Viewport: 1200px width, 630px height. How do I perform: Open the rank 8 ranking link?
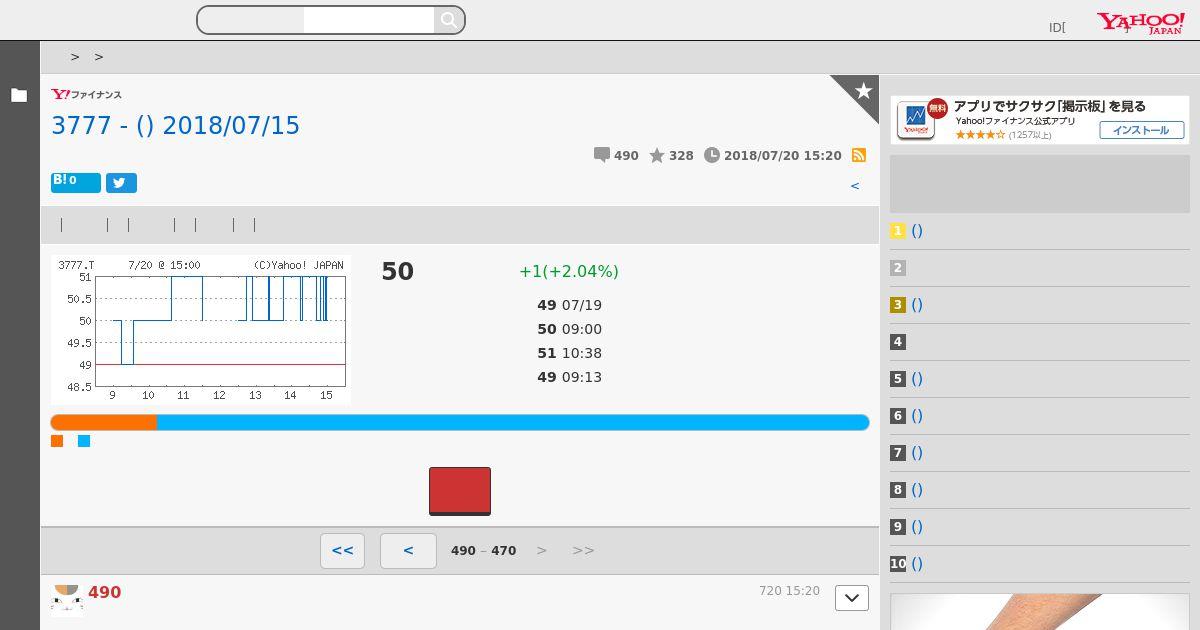(917, 490)
